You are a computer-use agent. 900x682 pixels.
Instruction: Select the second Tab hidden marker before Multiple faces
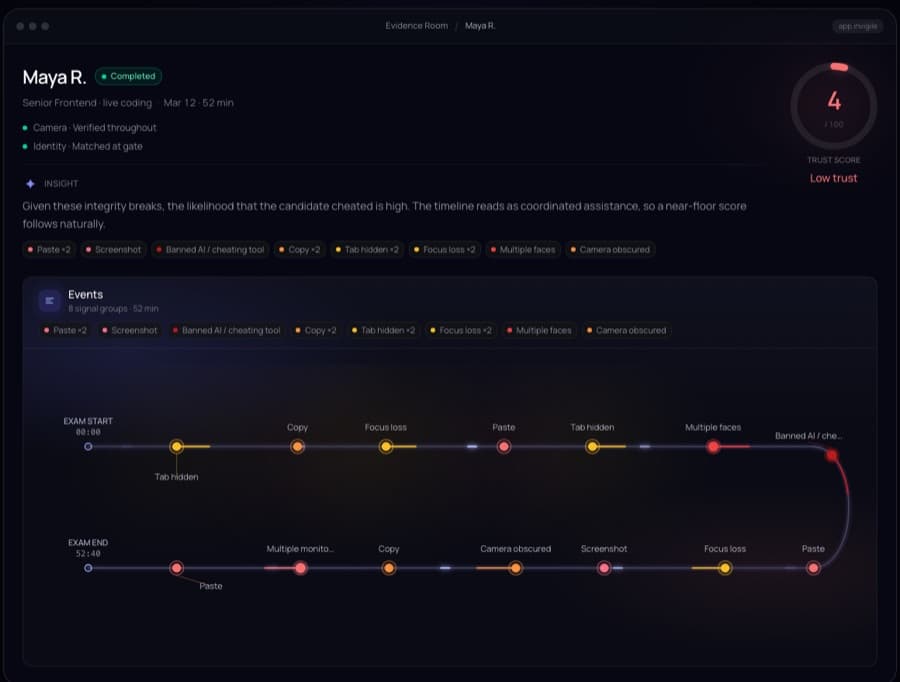click(x=592, y=447)
